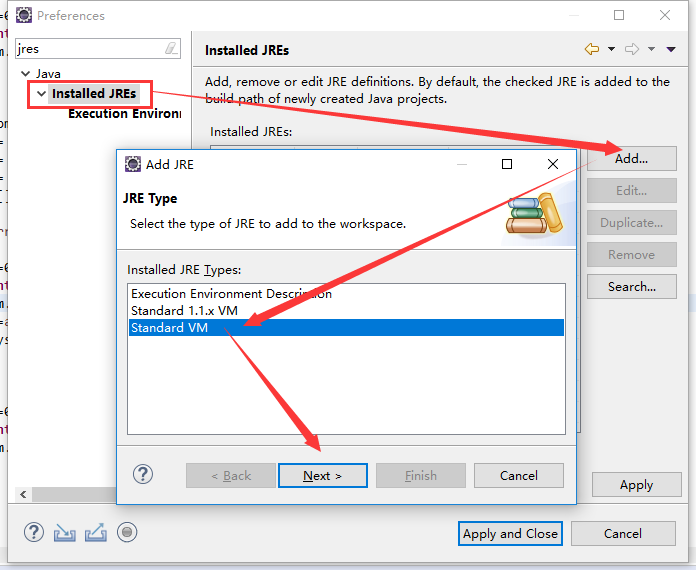Click the Search... button

click(x=632, y=287)
